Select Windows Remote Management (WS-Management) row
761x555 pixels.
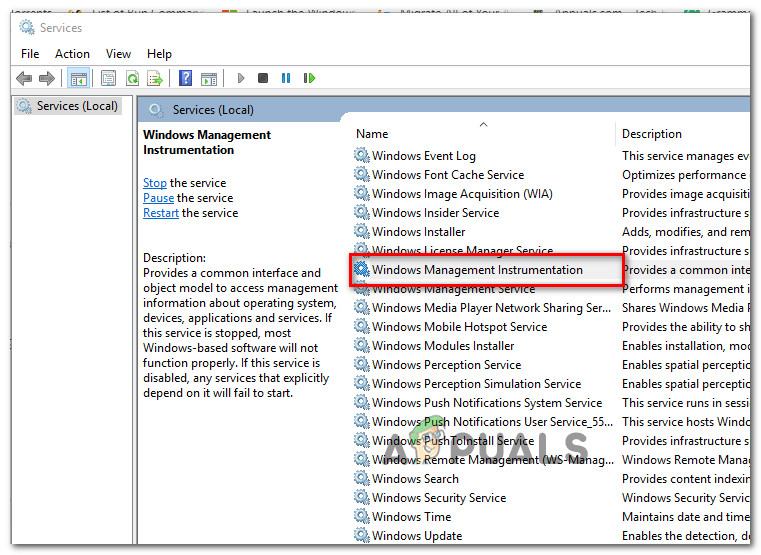484,459
